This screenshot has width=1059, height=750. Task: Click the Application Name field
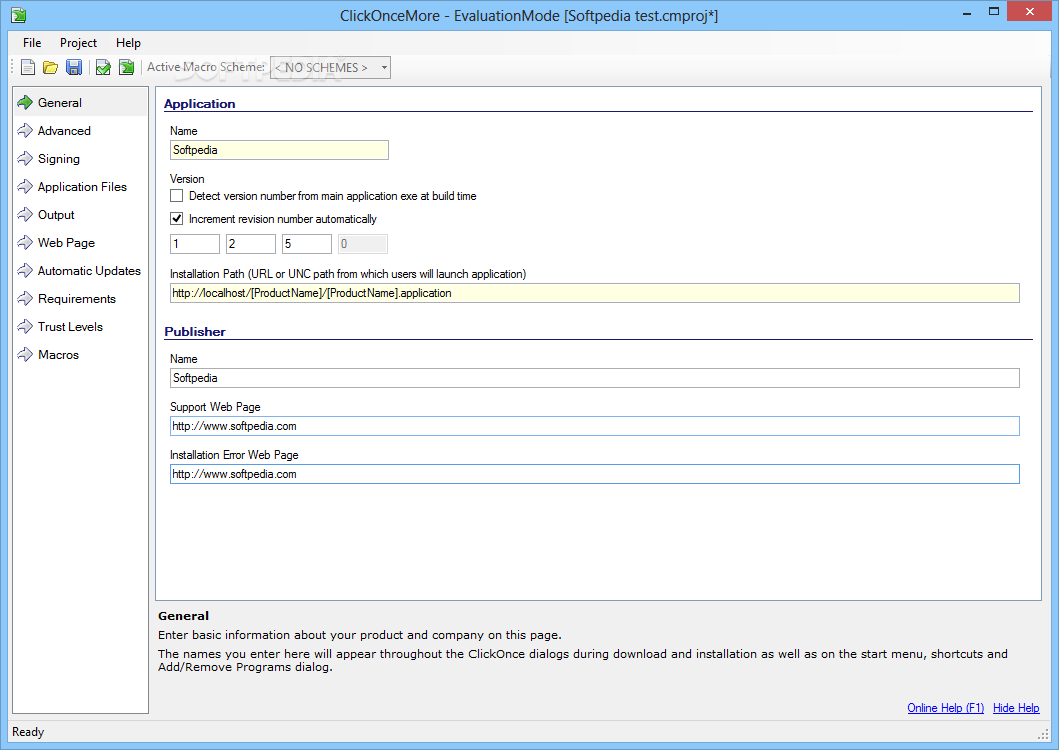279,150
